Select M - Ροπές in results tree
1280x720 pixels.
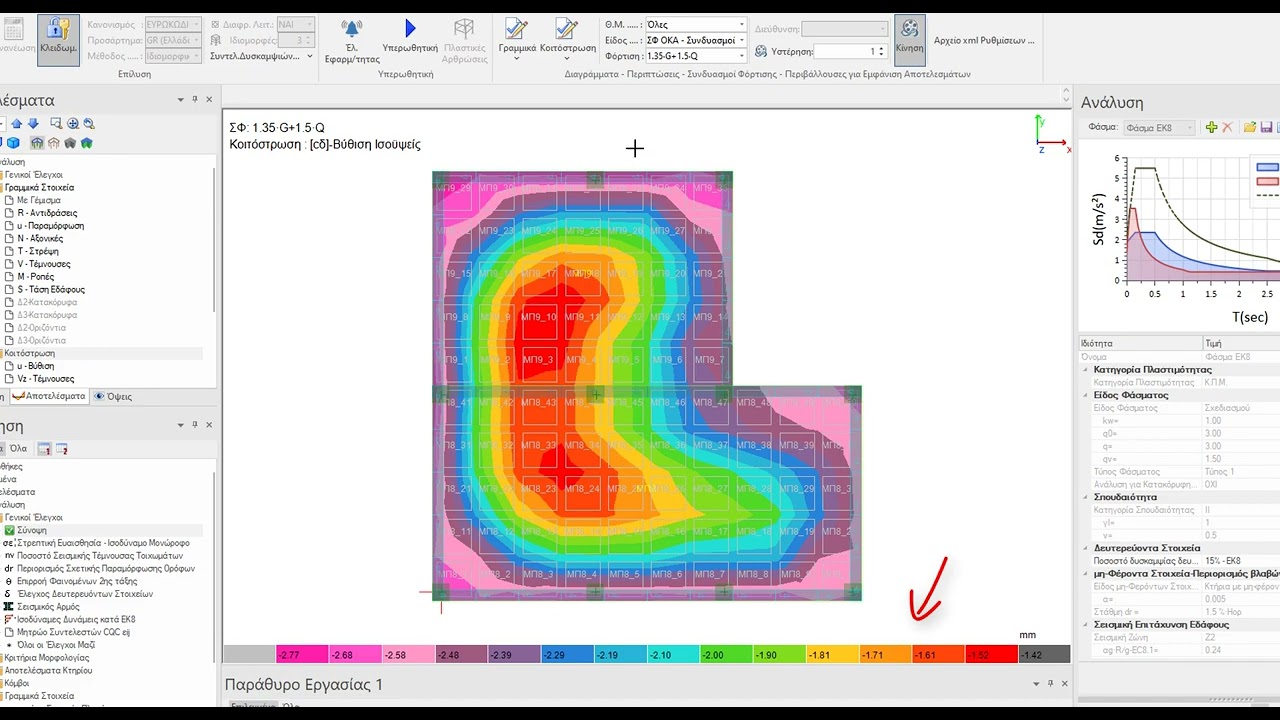[35, 277]
